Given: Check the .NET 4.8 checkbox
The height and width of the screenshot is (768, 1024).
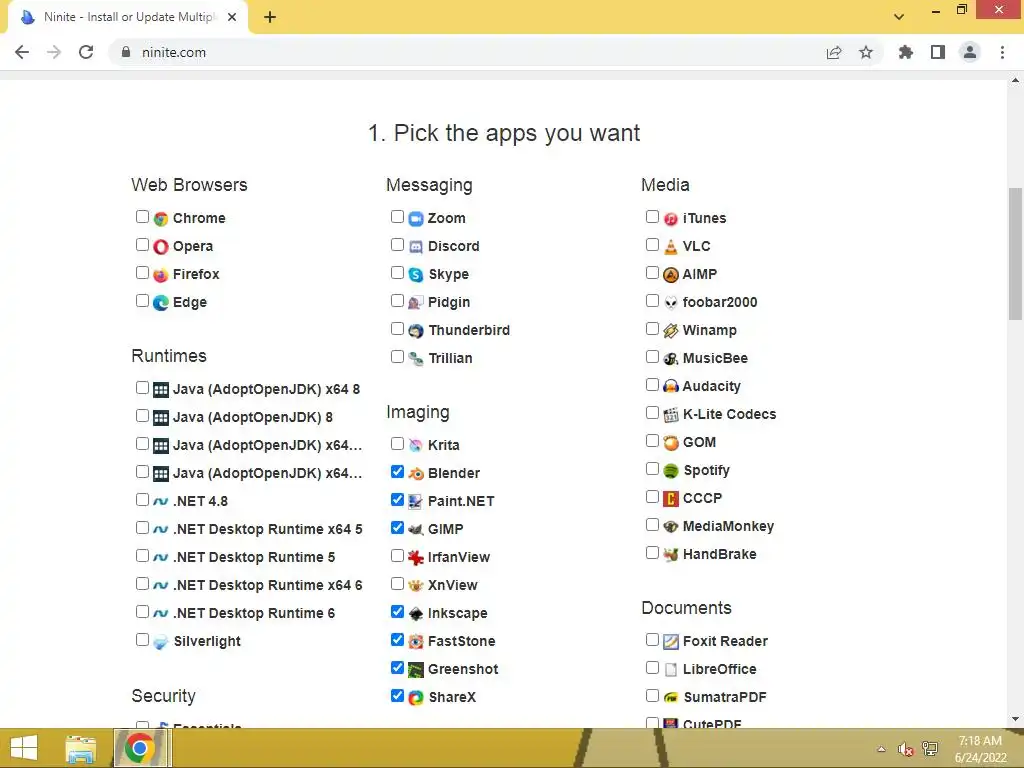Looking at the screenshot, I should (x=142, y=500).
